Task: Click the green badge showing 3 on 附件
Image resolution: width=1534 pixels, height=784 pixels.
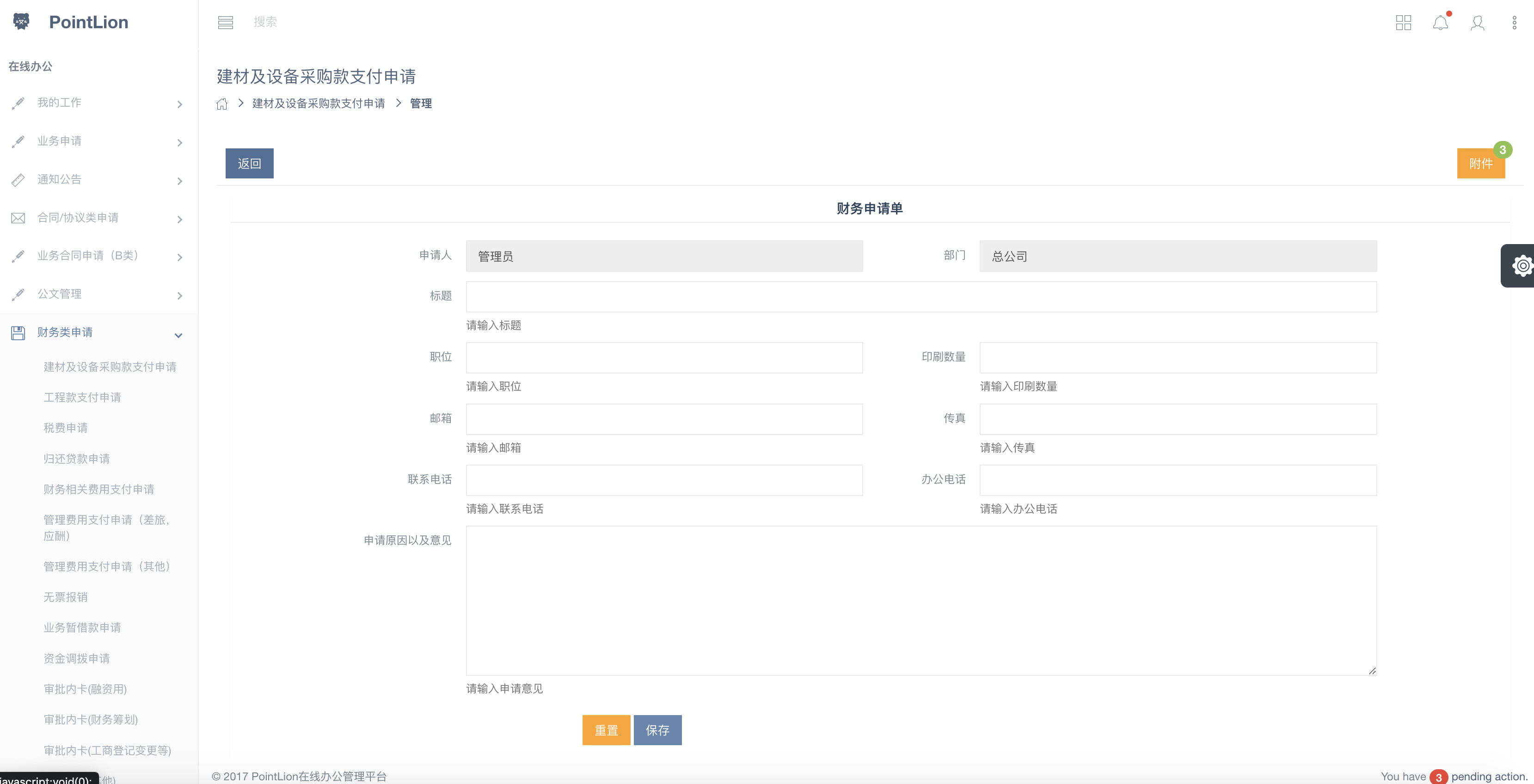Action: click(x=1503, y=149)
